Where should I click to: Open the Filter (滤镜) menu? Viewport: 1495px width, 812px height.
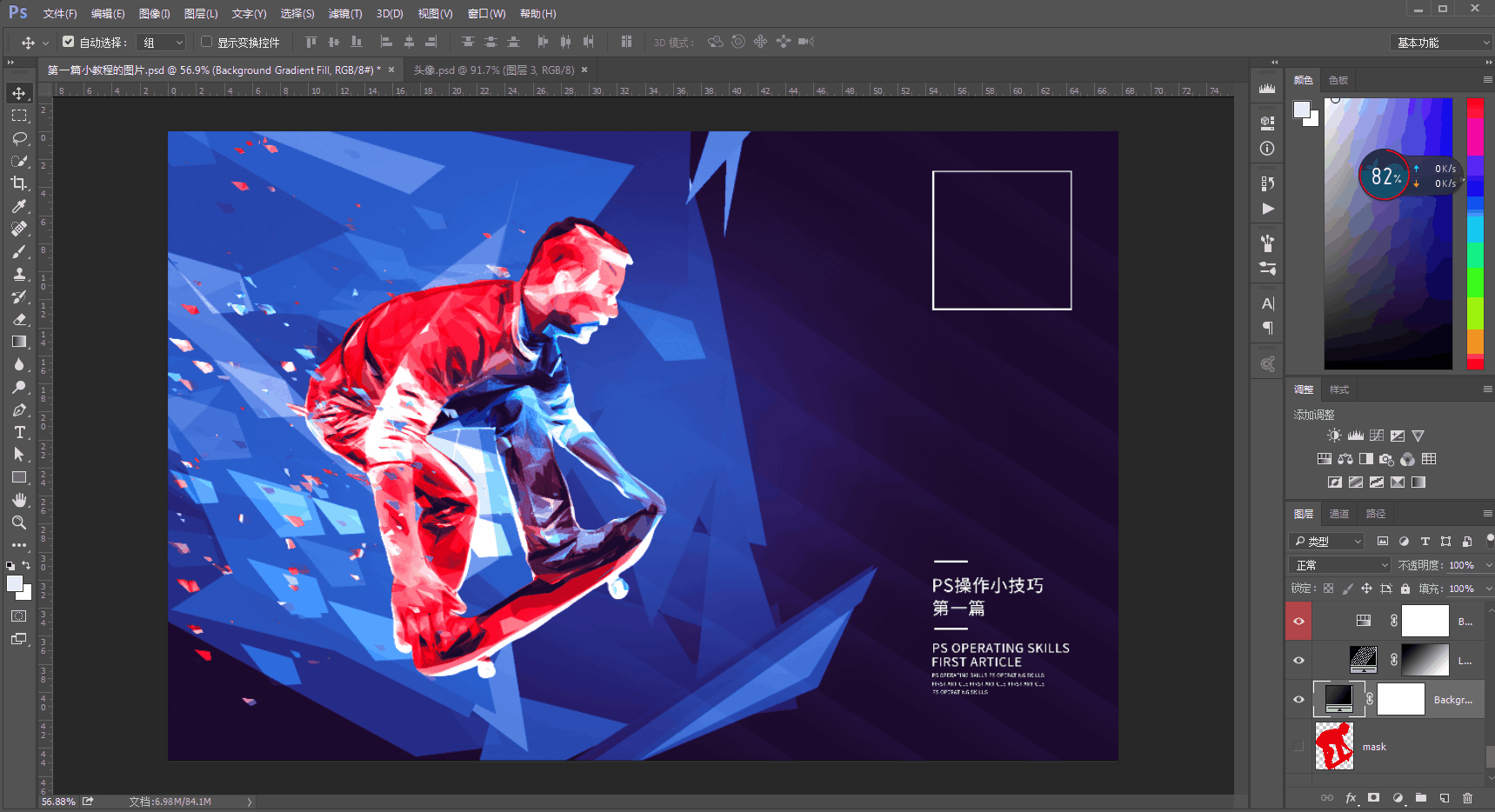344,14
